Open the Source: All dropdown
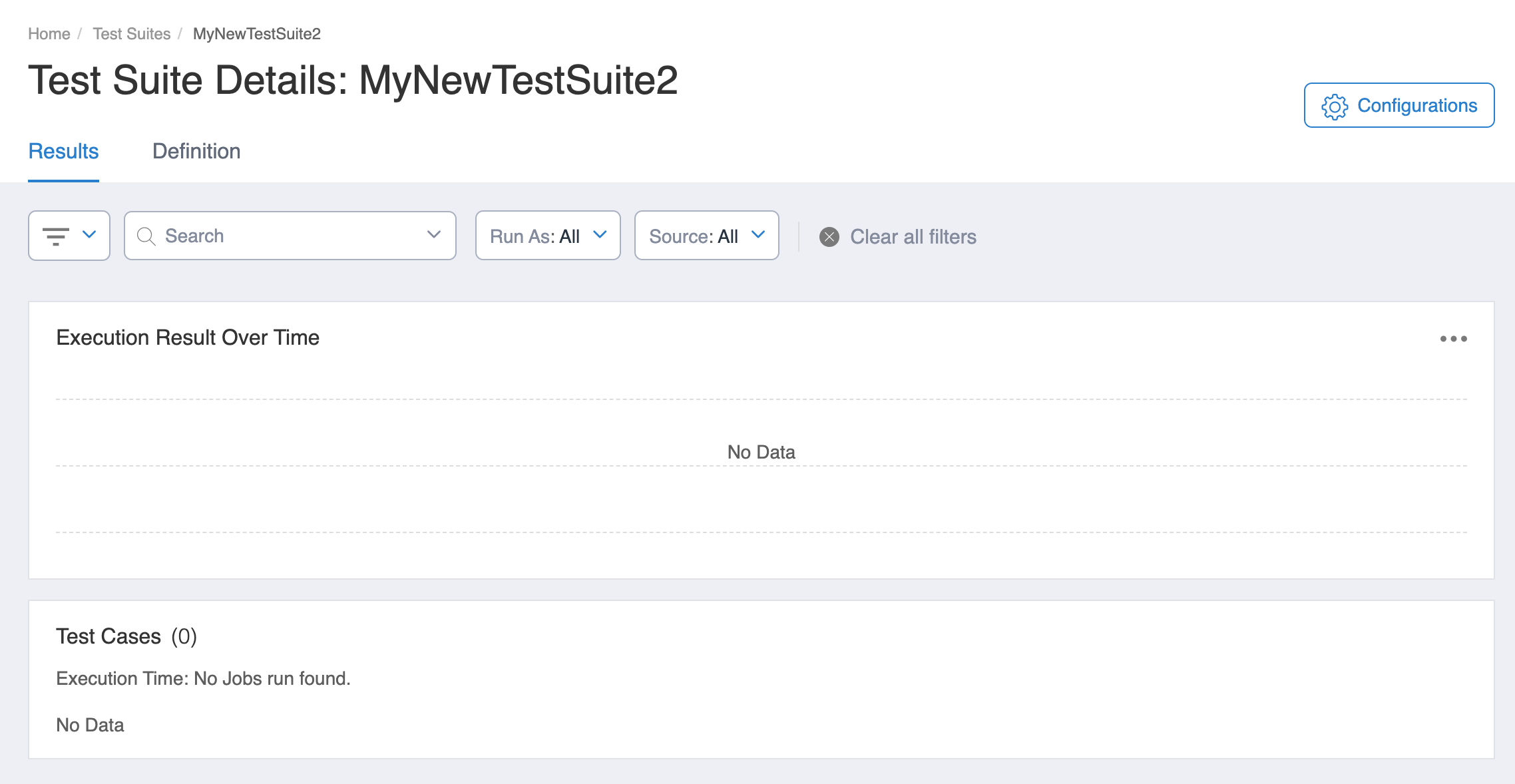 [706, 236]
